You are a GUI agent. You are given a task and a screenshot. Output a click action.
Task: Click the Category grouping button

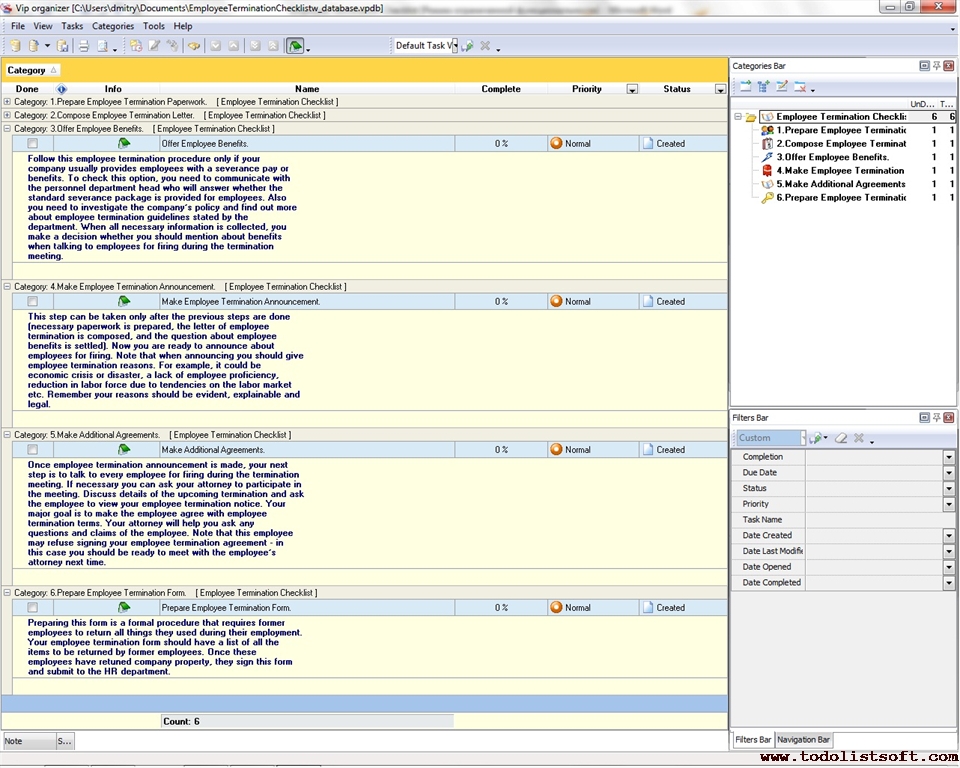(x=32, y=70)
